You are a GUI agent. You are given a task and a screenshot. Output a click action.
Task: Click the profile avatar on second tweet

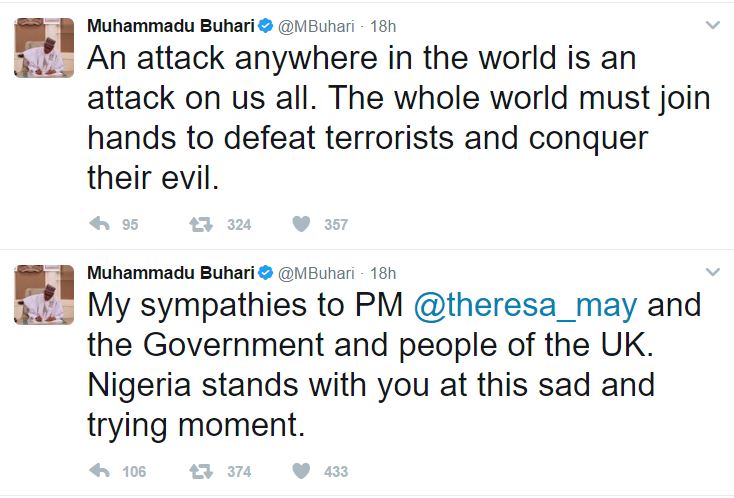coord(43,295)
